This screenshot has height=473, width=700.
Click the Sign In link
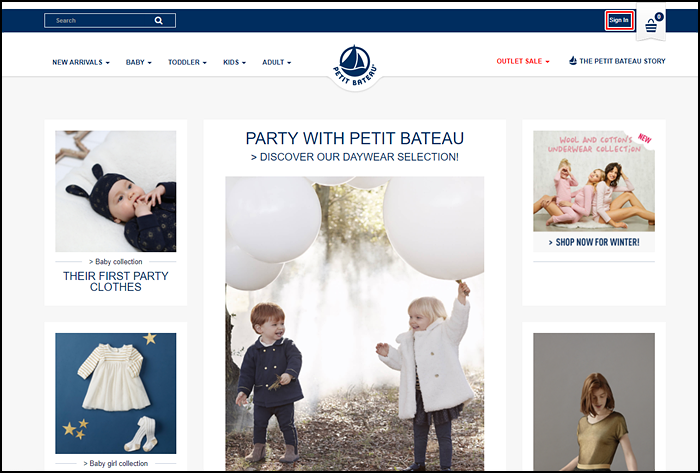[x=619, y=20]
